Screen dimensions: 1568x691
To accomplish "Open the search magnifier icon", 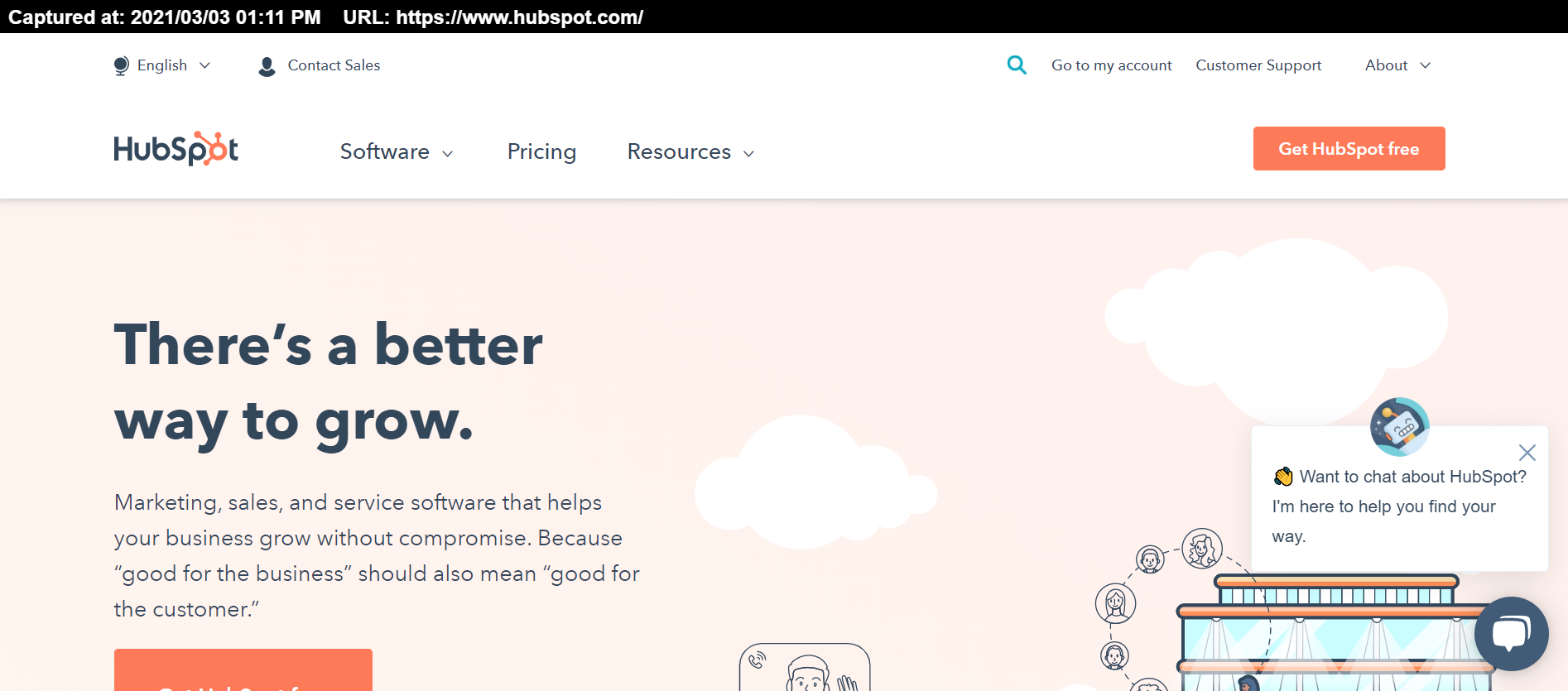I will click(1017, 65).
